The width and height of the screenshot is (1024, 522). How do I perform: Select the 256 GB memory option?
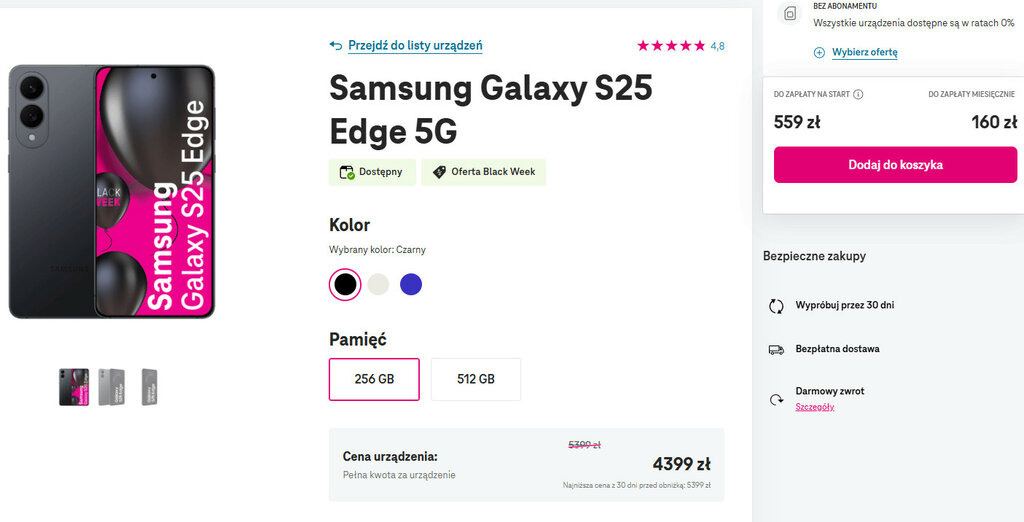[x=374, y=379]
